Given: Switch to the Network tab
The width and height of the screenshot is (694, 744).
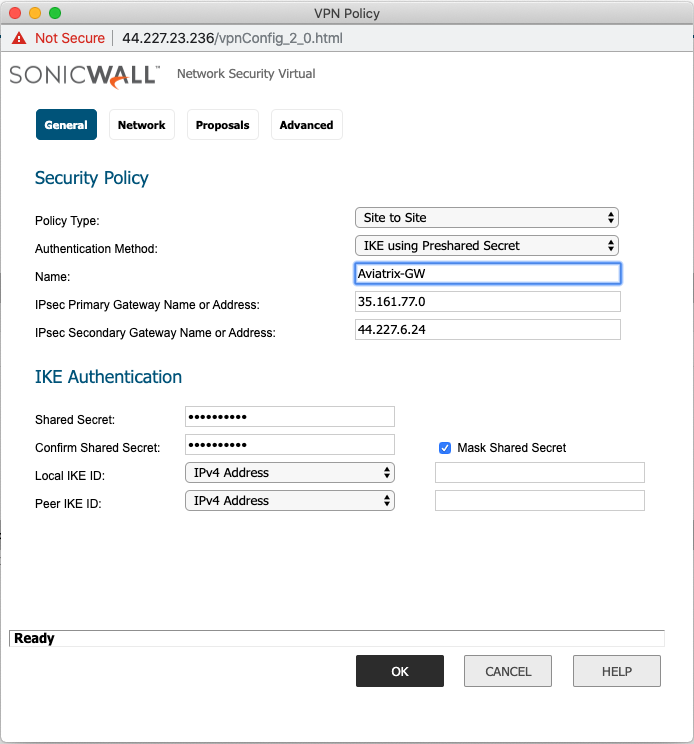Looking at the screenshot, I should click(x=141, y=125).
